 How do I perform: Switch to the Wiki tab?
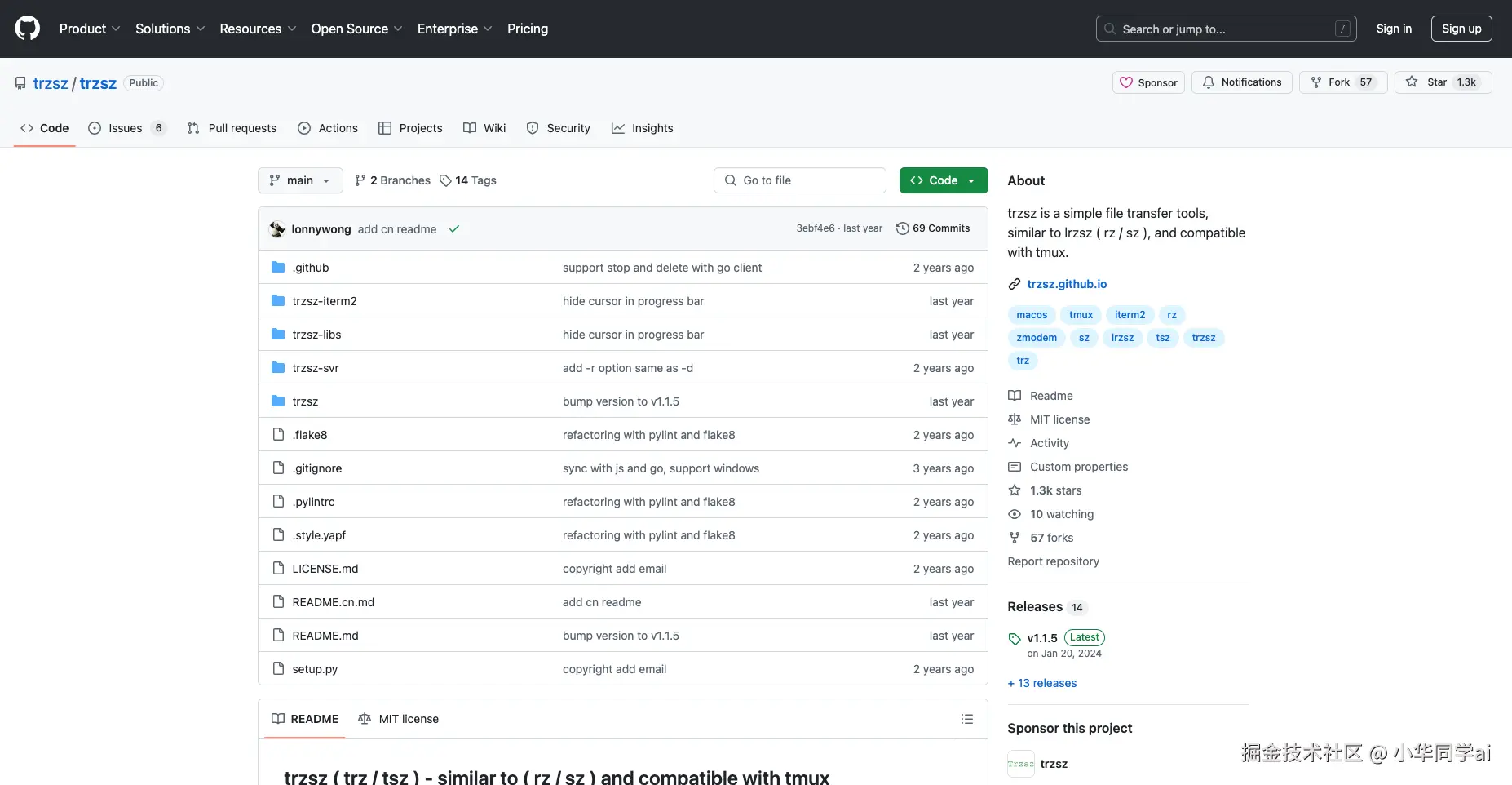point(484,128)
